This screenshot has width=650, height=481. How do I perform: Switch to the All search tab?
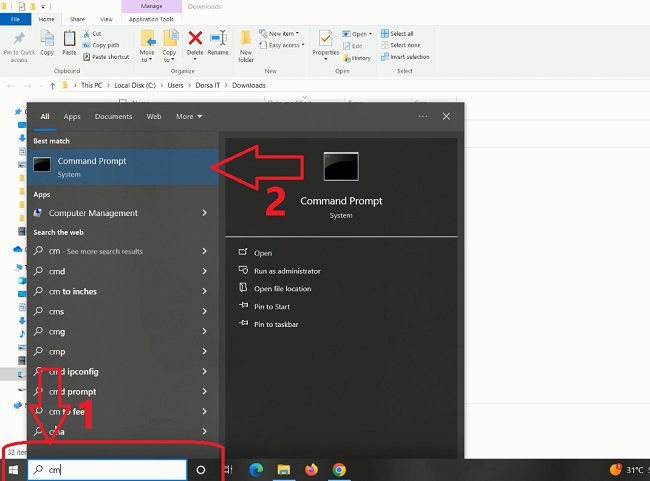(45, 117)
